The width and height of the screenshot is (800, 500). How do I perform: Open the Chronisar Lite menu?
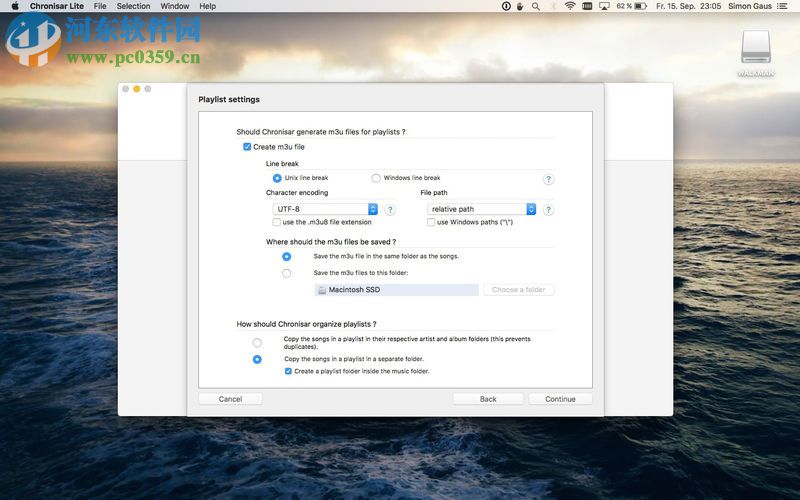[x=57, y=6]
